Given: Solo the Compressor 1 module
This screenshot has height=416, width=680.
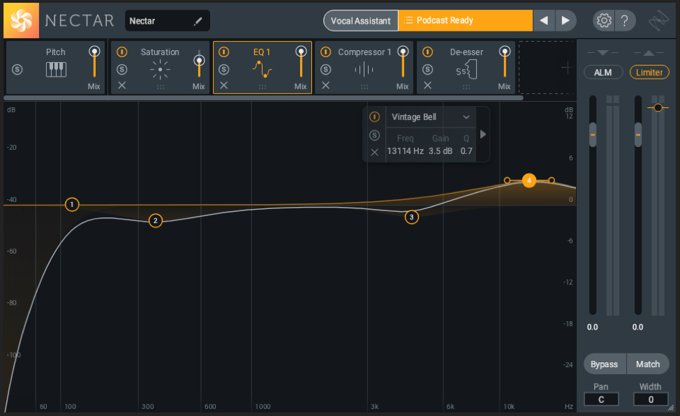Looking at the screenshot, I should [326, 69].
